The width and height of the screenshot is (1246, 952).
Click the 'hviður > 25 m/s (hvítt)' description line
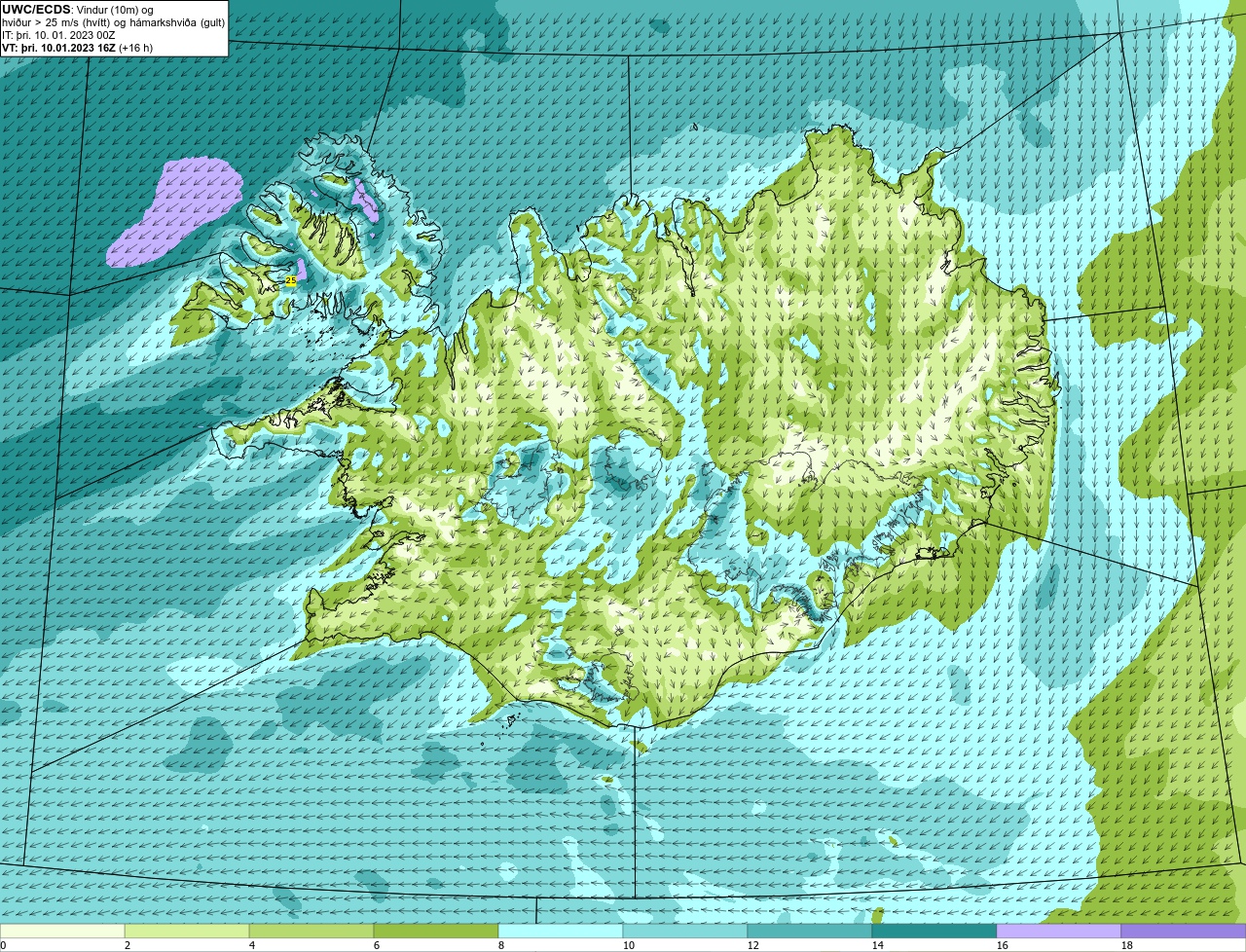pos(114,22)
